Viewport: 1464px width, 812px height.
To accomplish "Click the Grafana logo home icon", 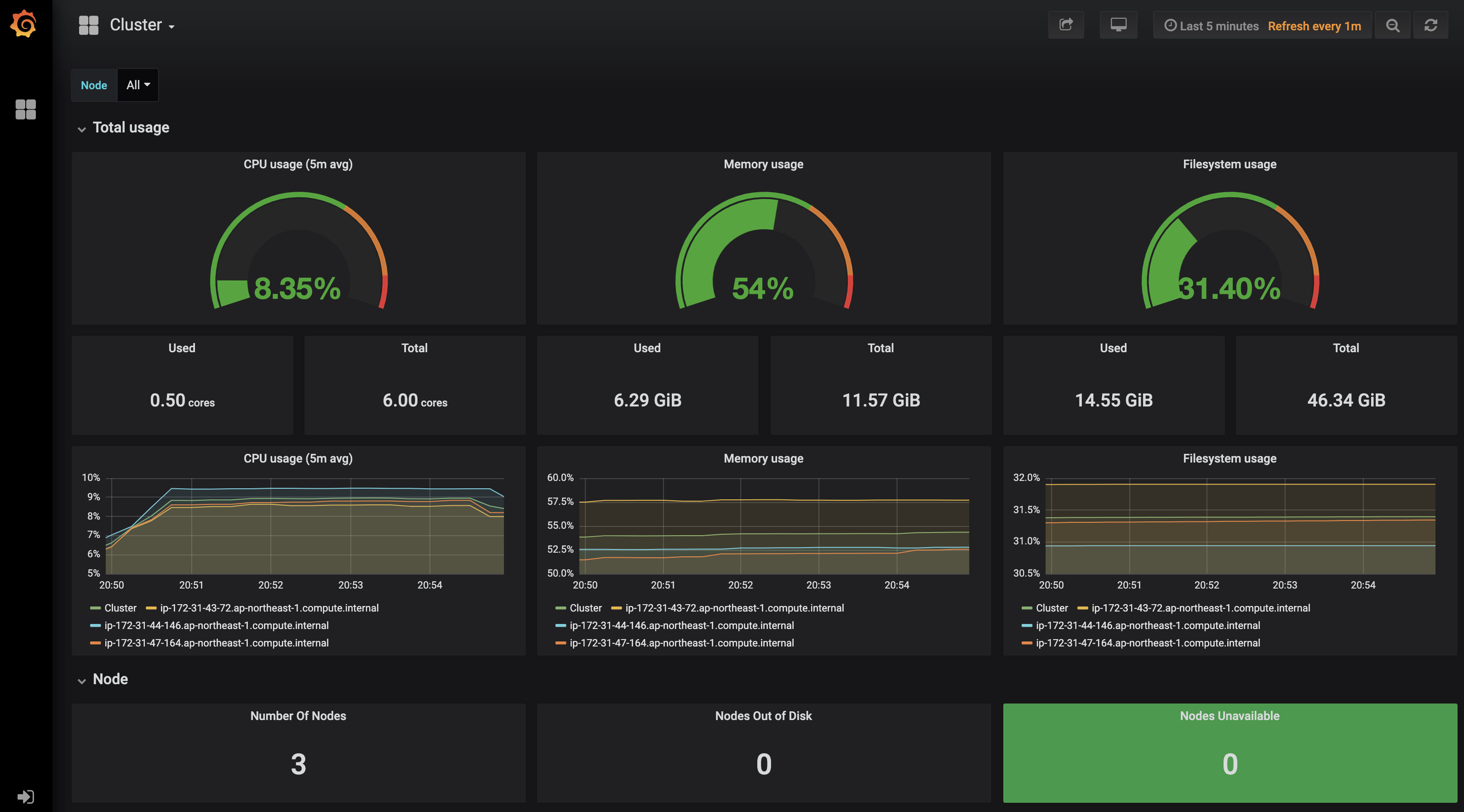I will pos(24,24).
